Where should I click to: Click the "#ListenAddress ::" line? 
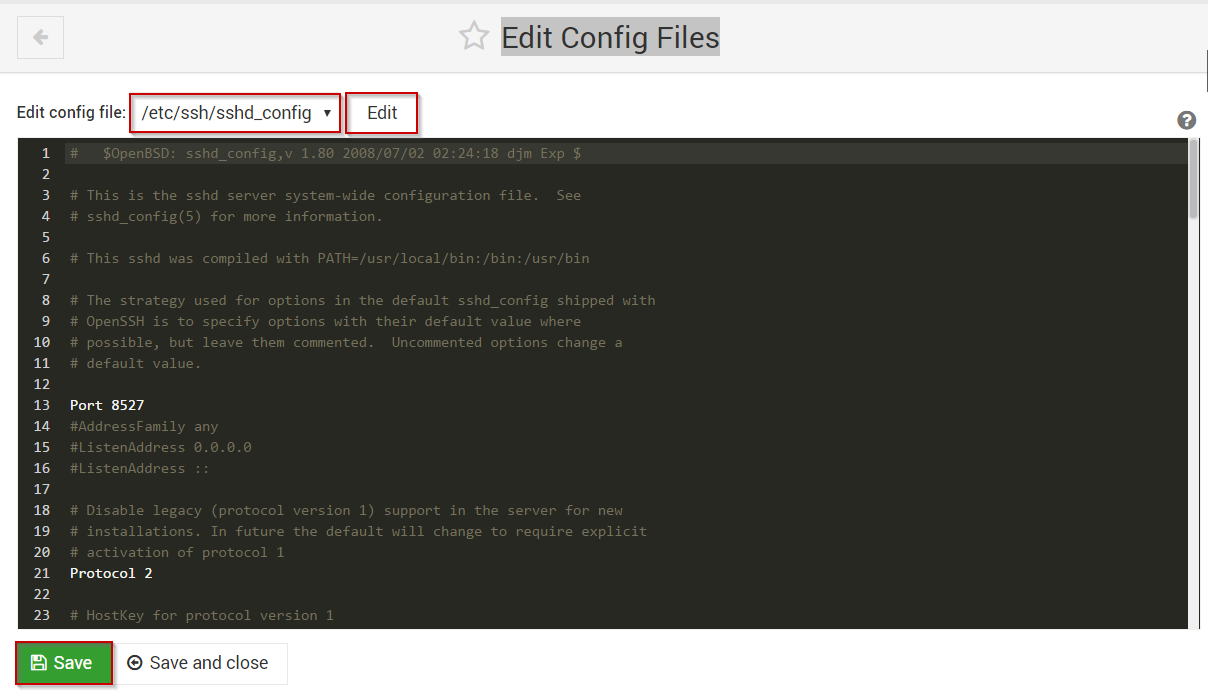[x=140, y=468]
